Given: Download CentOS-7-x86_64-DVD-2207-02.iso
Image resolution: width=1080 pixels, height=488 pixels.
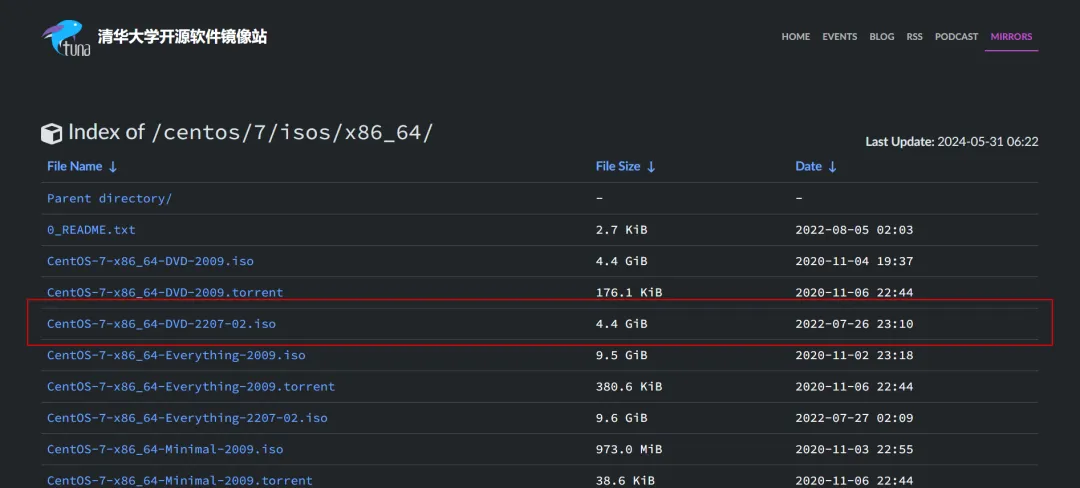Looking at the screenshot, I should coord(161,323).
